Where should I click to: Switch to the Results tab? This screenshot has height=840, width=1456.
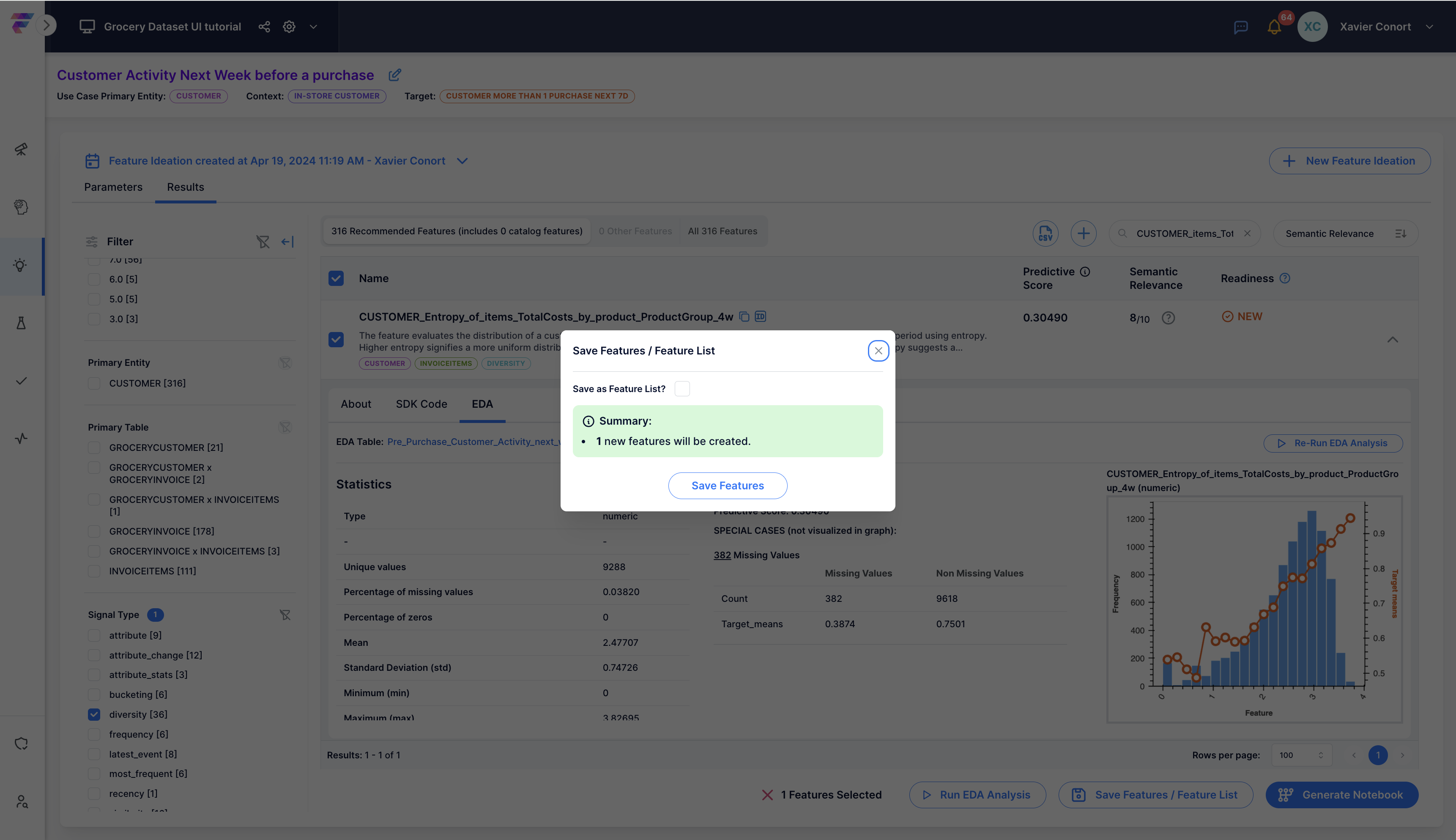coord(186,187)
